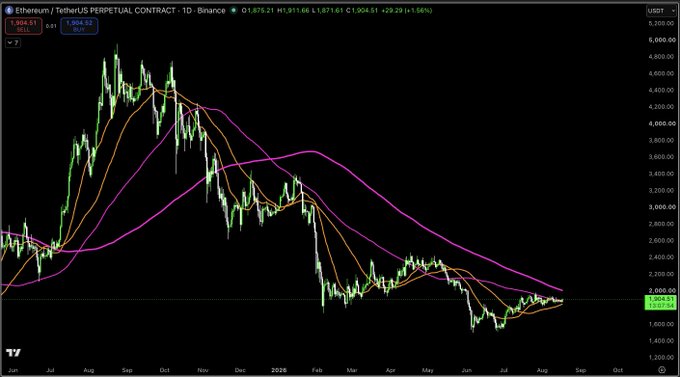680x377 pixels.
Task: Click the close price C1,904.51
Action: pos(362,10)
